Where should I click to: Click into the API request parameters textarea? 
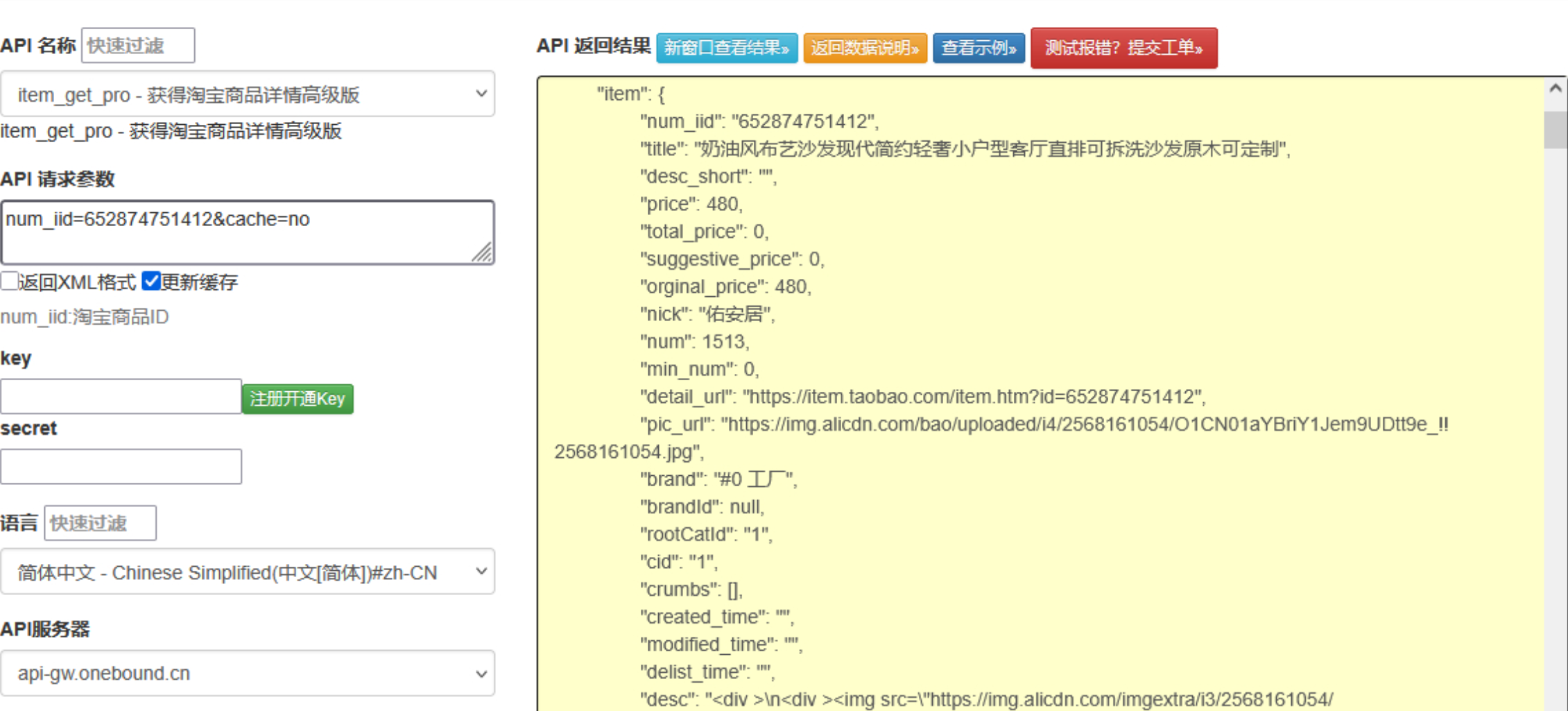(248, 232)
